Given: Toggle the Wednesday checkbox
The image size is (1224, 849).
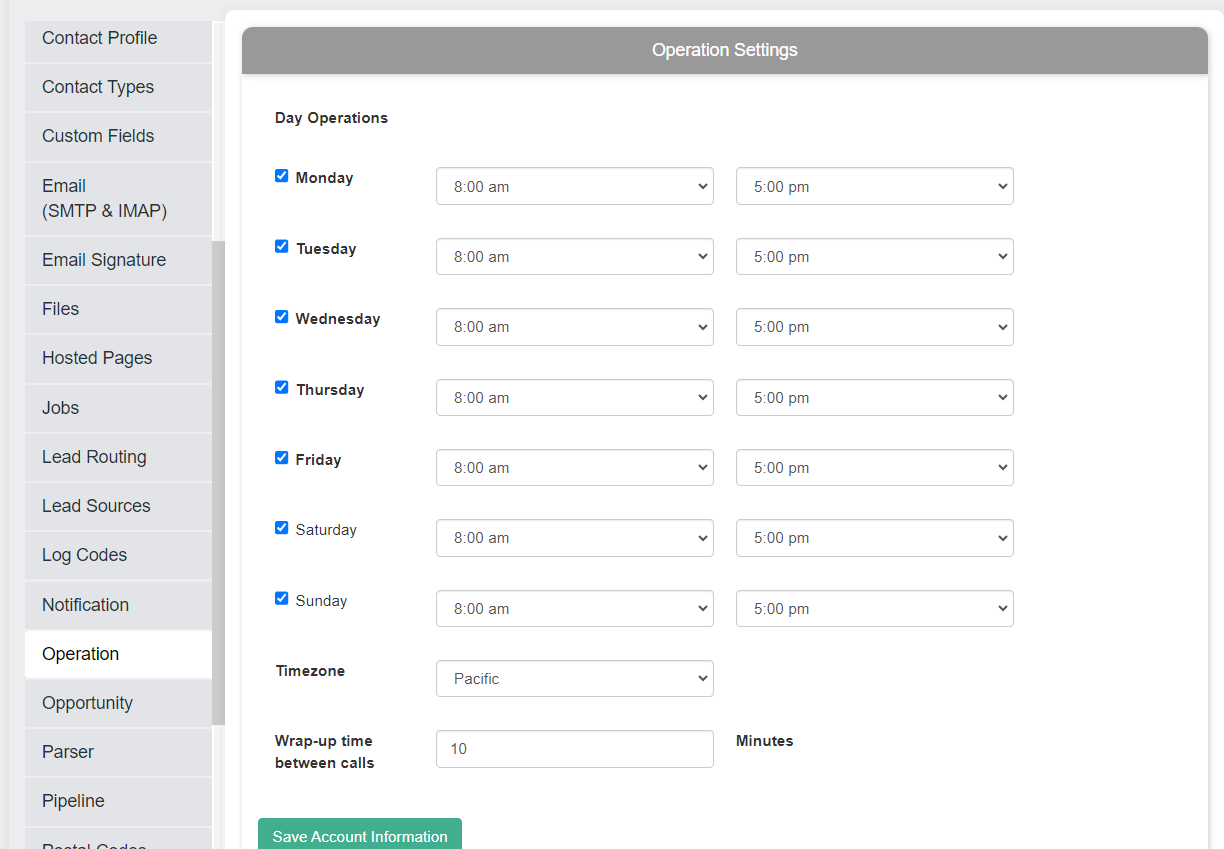Looking at the screenshot, I should tap(282, 316).
